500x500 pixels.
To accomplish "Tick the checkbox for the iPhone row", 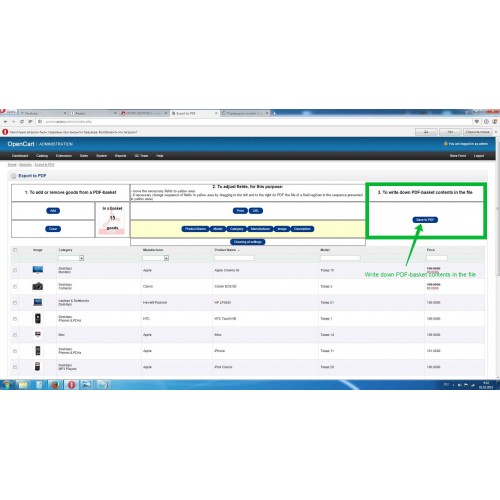I will click(x=15, y=351).
